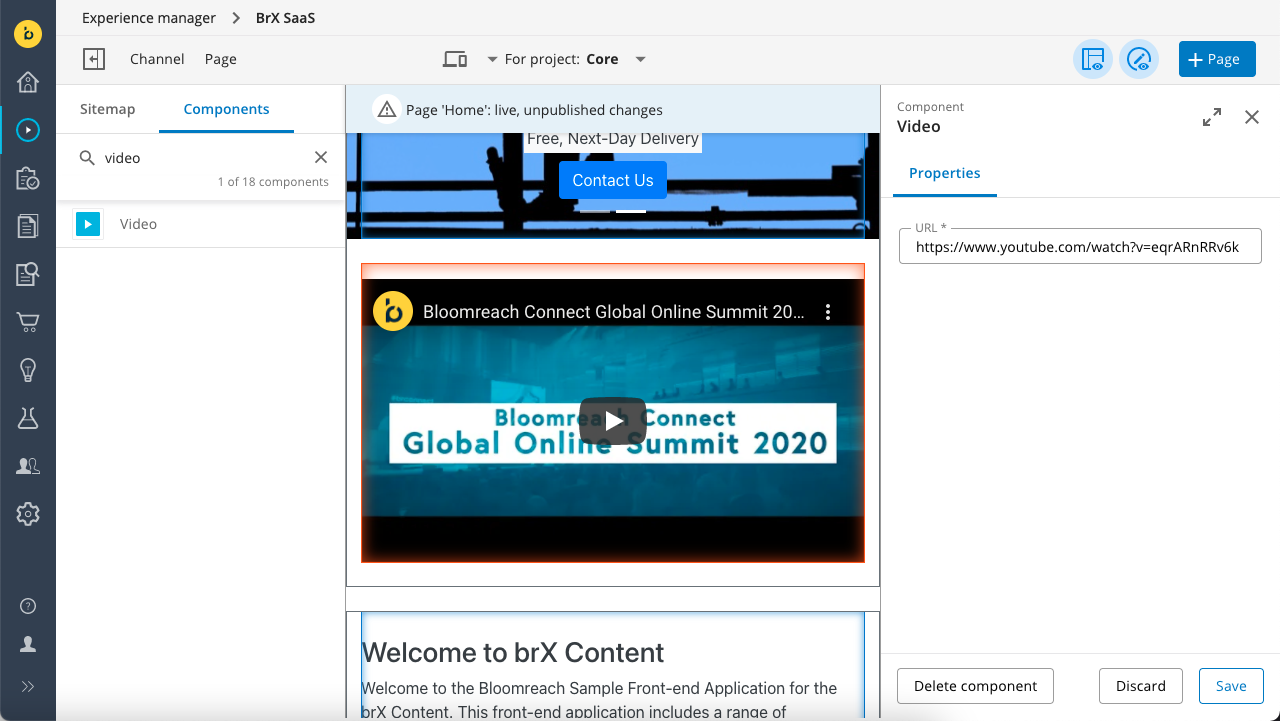The height and width of the screenshot is (721, 1280).
Task: Click the search magnifier icon
Action: click(87, 158)
